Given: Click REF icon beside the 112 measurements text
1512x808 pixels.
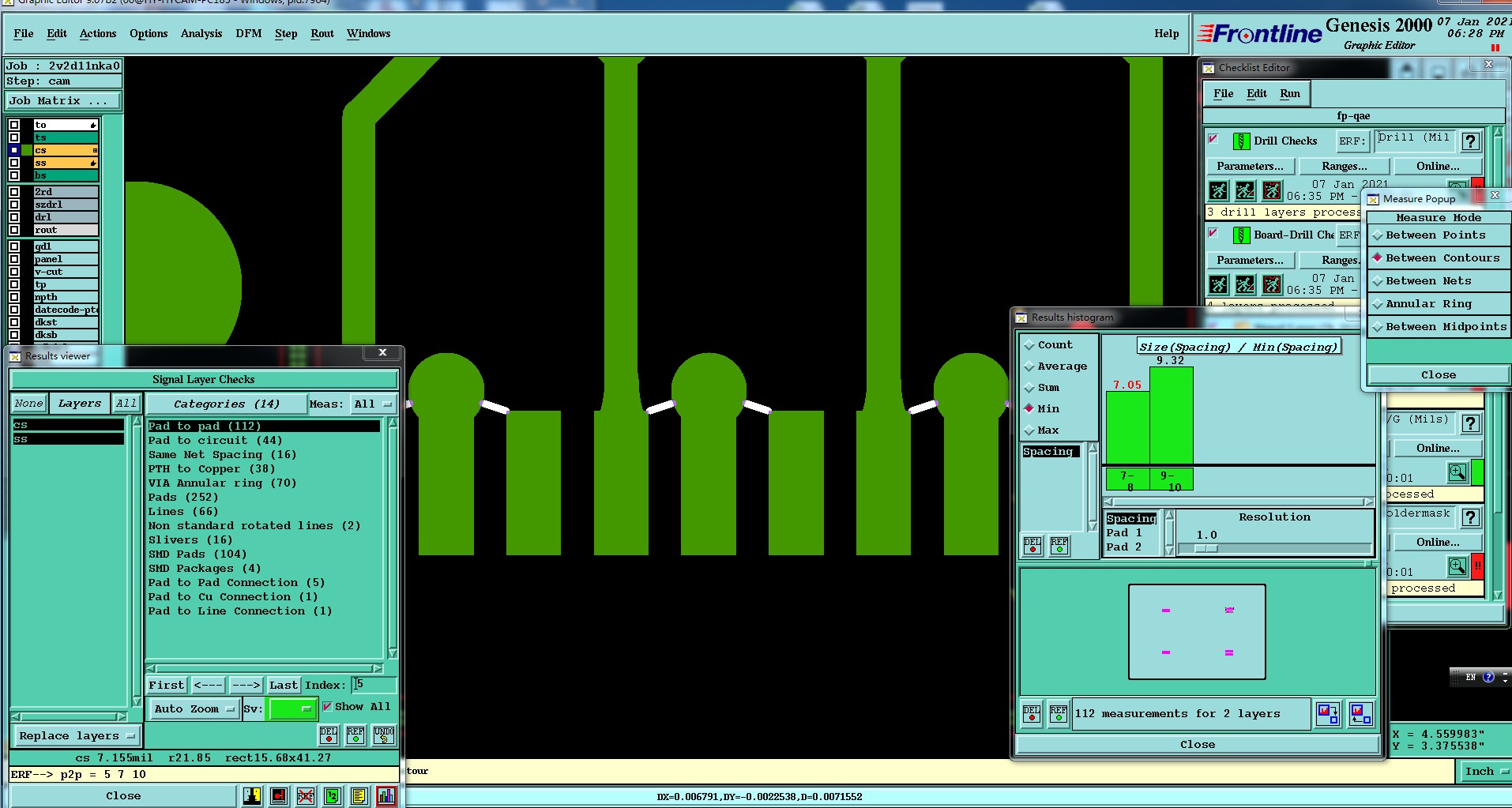Looking at the screenshot, I should (x=1059, y=714).
